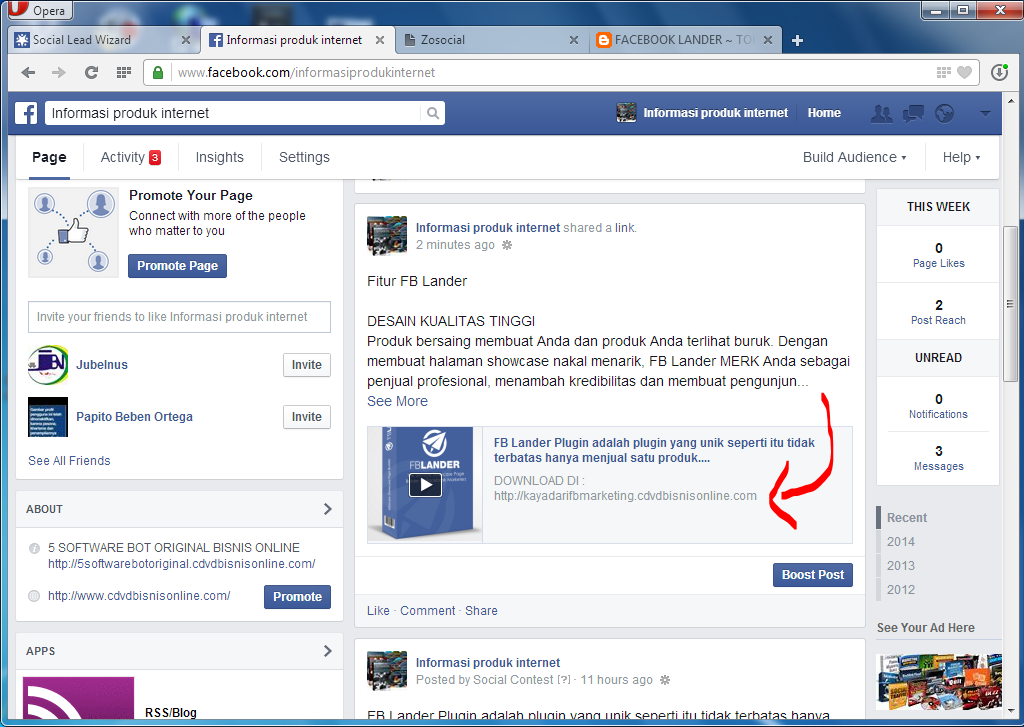The height and width of the screenshot is (727, 1024).
Task: Expand the APPS section chevron
Action: click(x=328, y=651)
